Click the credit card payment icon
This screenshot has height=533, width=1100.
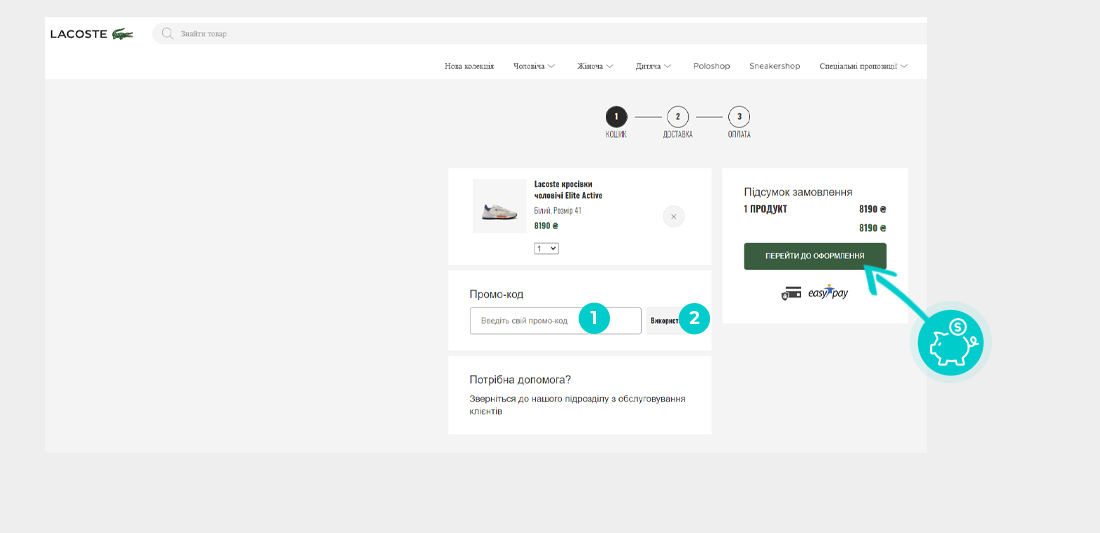coord(791,294)
